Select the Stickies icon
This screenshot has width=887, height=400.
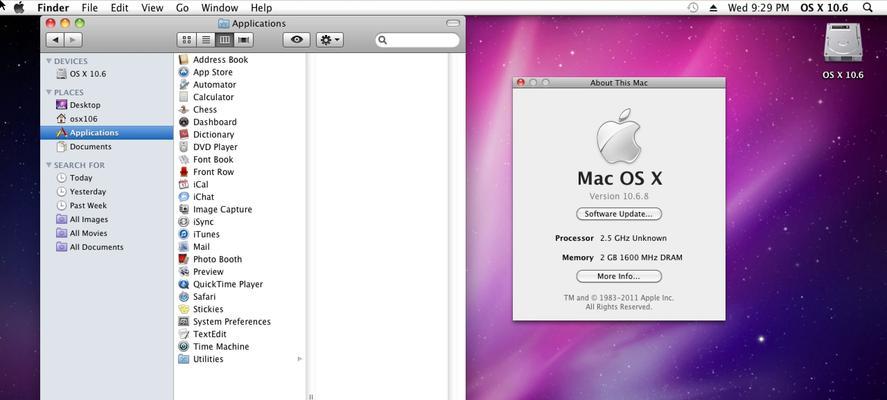point(183,308)
